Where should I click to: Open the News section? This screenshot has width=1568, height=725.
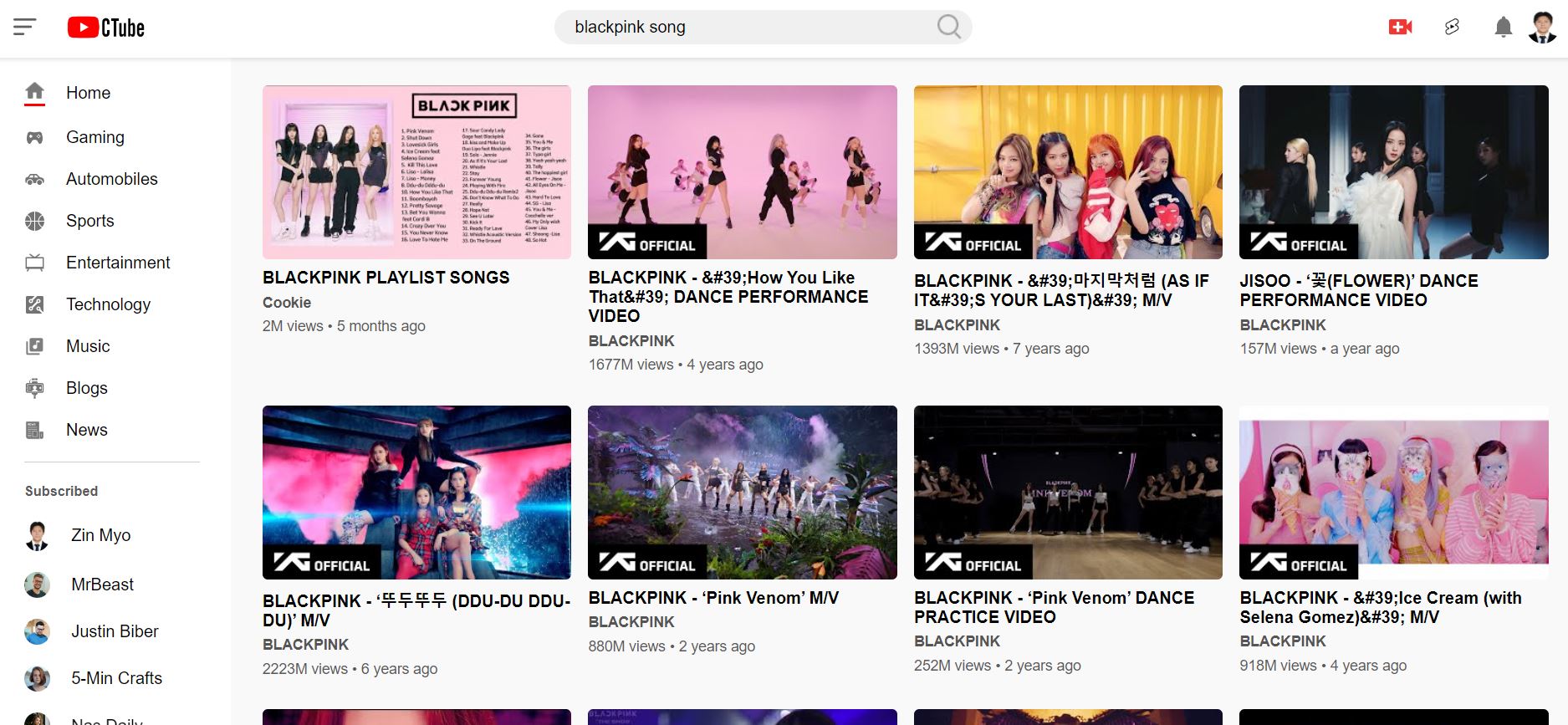point(86,430)
